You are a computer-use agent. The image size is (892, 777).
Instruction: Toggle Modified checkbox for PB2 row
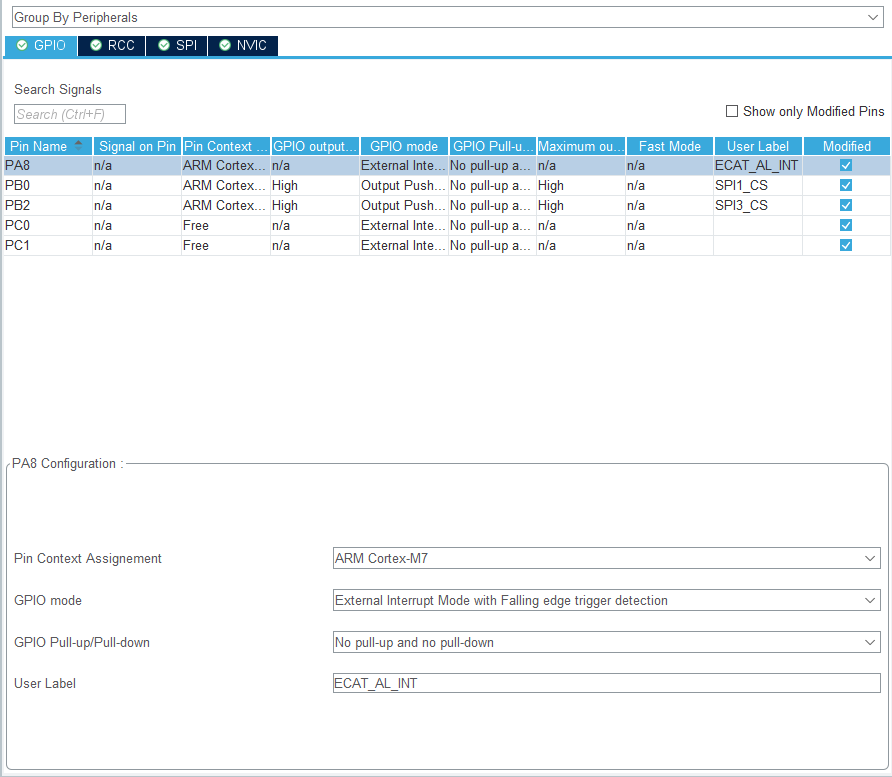[x=846, y=205]
